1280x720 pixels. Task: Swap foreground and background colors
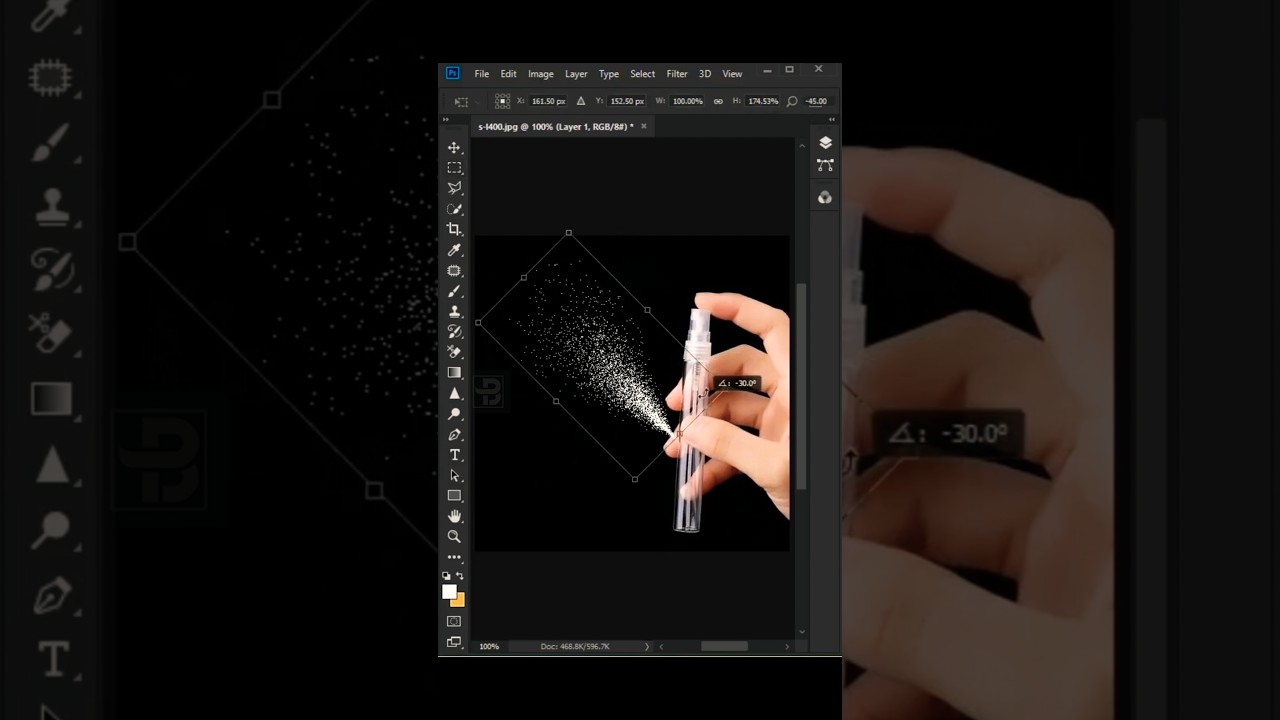coord(460,576)
